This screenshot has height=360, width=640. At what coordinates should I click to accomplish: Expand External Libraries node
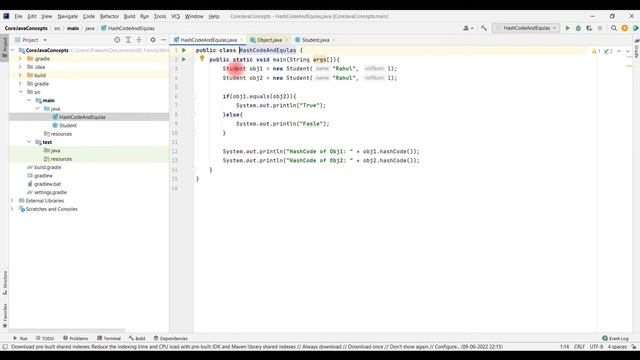pyautogui.click(x=12, y=201)
